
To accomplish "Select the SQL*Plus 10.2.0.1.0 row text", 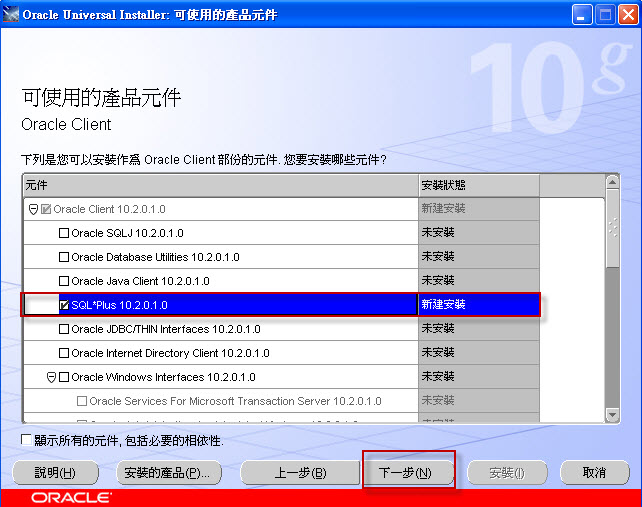I will tap(119, 305).
